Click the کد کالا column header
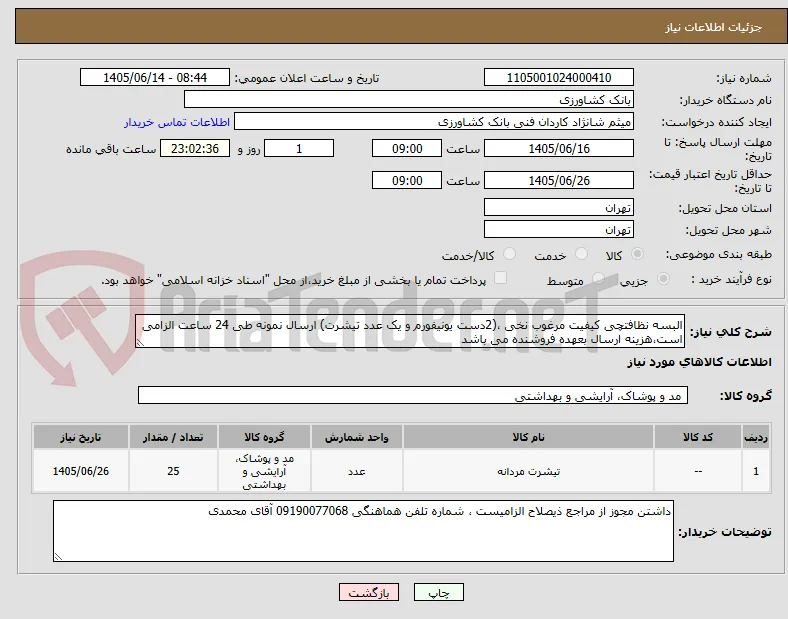This screenshot has width=788, height=619. pyautogui.click(x=698, y=437)
